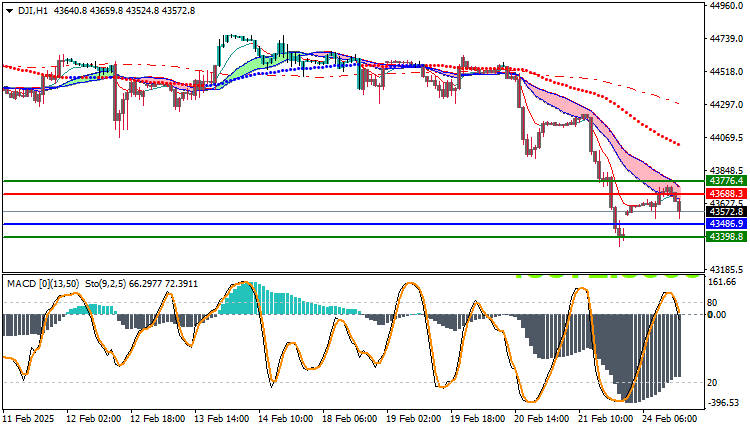Select the 44069.5 price scale value
This screenshot has height=430, width=750.
click(x=727, y=138)
